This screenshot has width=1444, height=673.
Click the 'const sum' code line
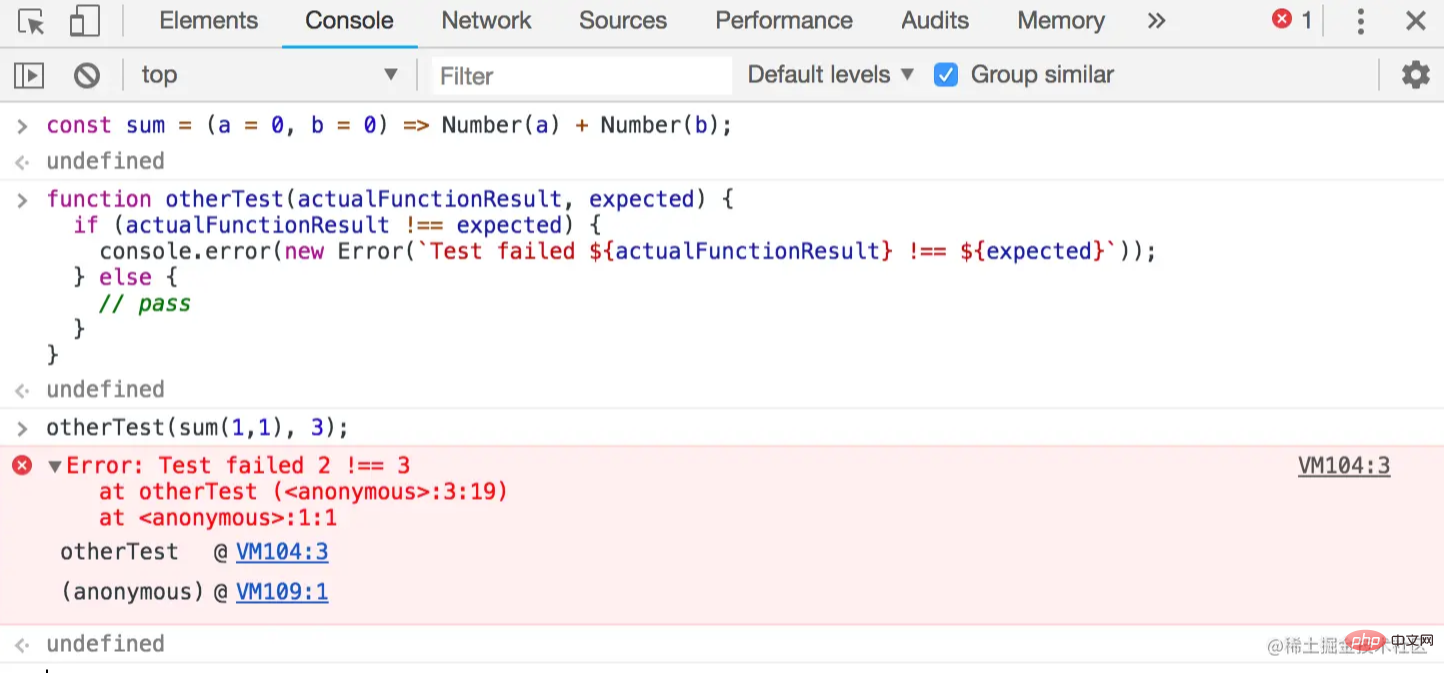pos(389,125)
